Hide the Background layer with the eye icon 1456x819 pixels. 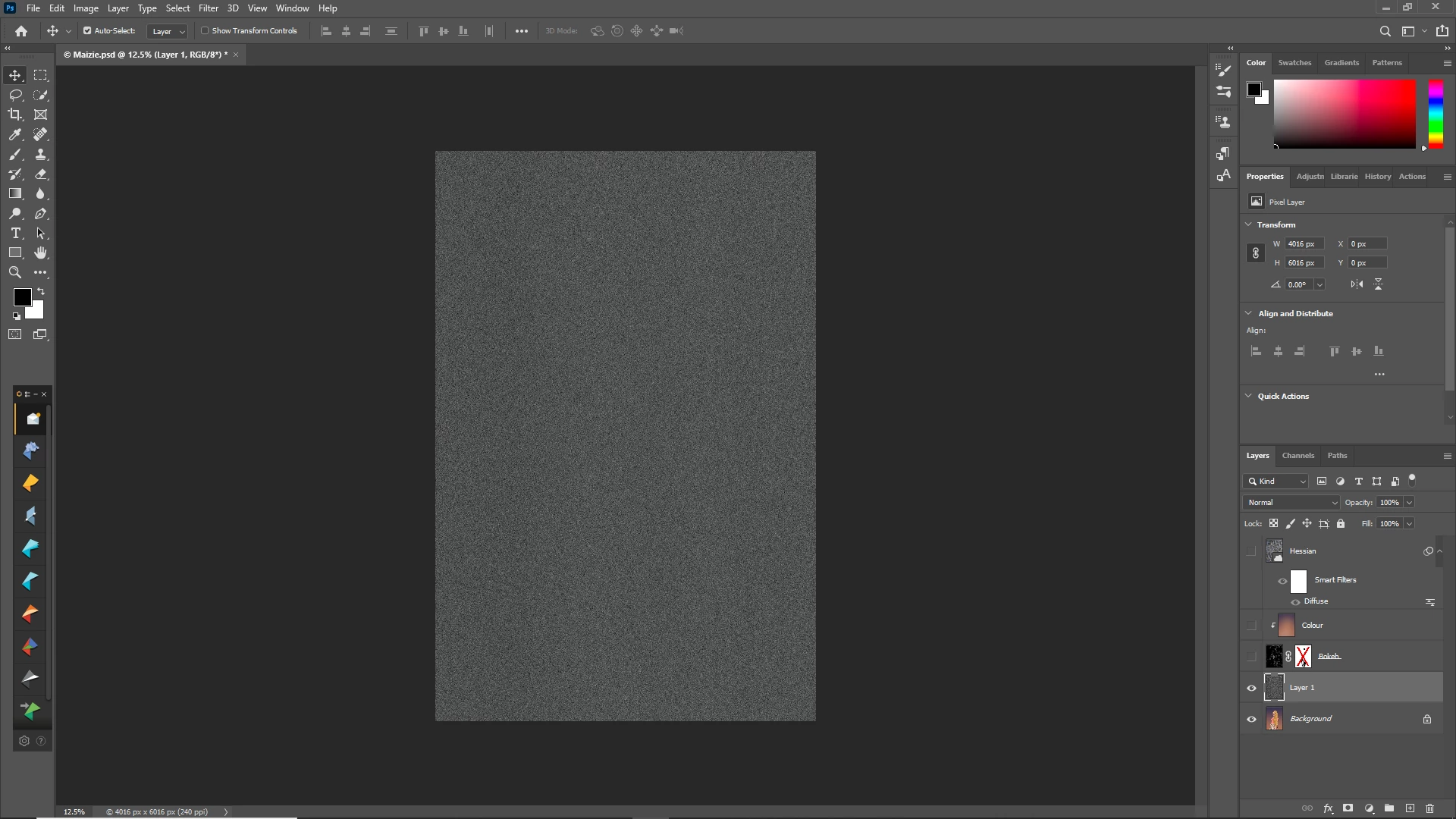coord(1251,719)
